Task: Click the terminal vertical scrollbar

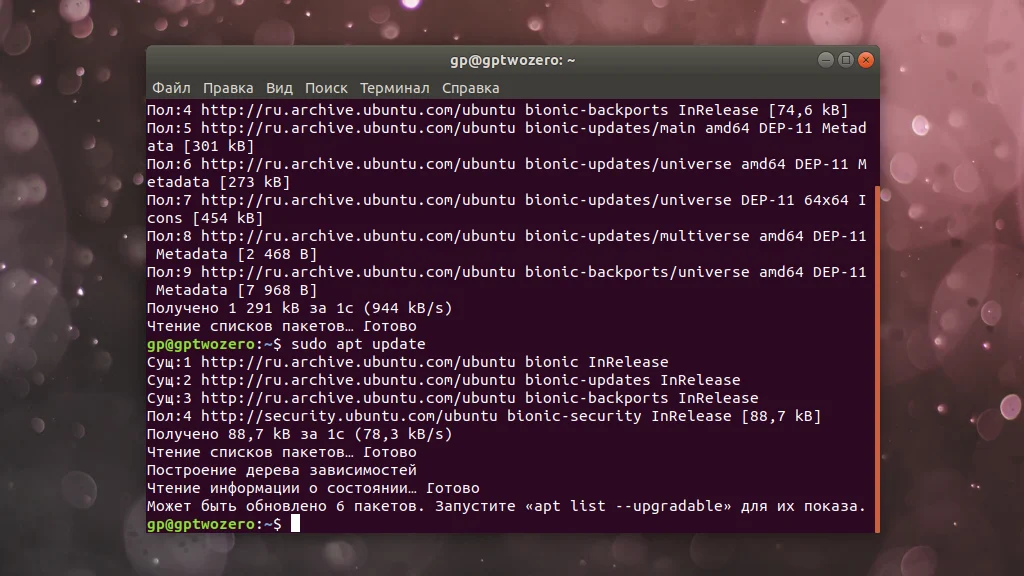Action: pos(877,359)
